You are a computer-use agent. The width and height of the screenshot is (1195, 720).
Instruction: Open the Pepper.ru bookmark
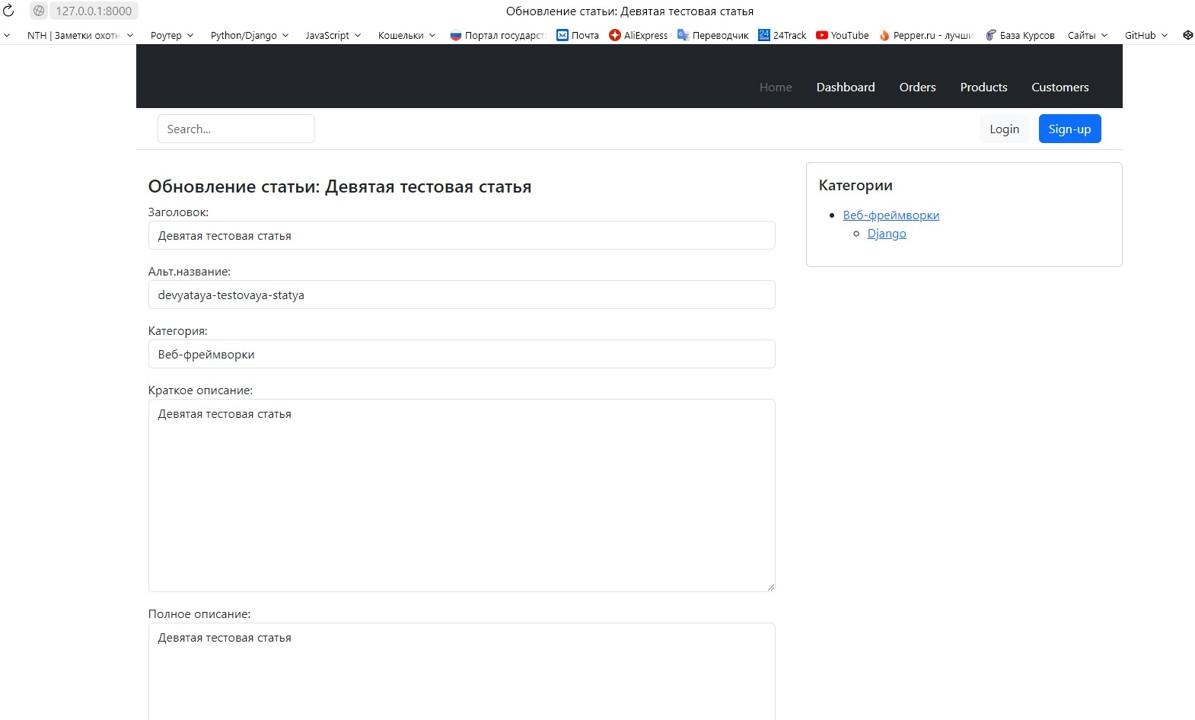tap(926, 35)
